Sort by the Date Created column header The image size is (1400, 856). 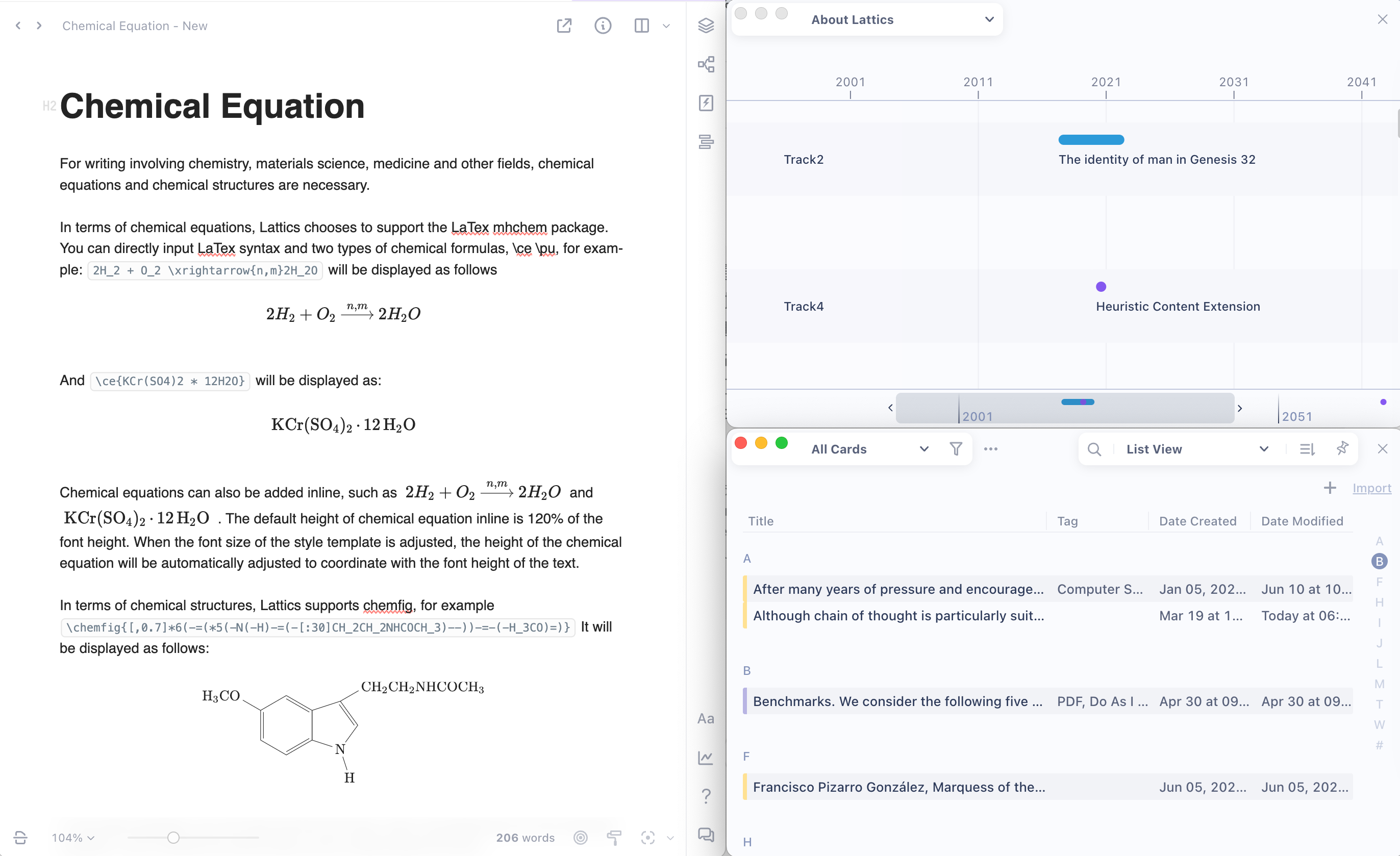tap(1198, 521)
